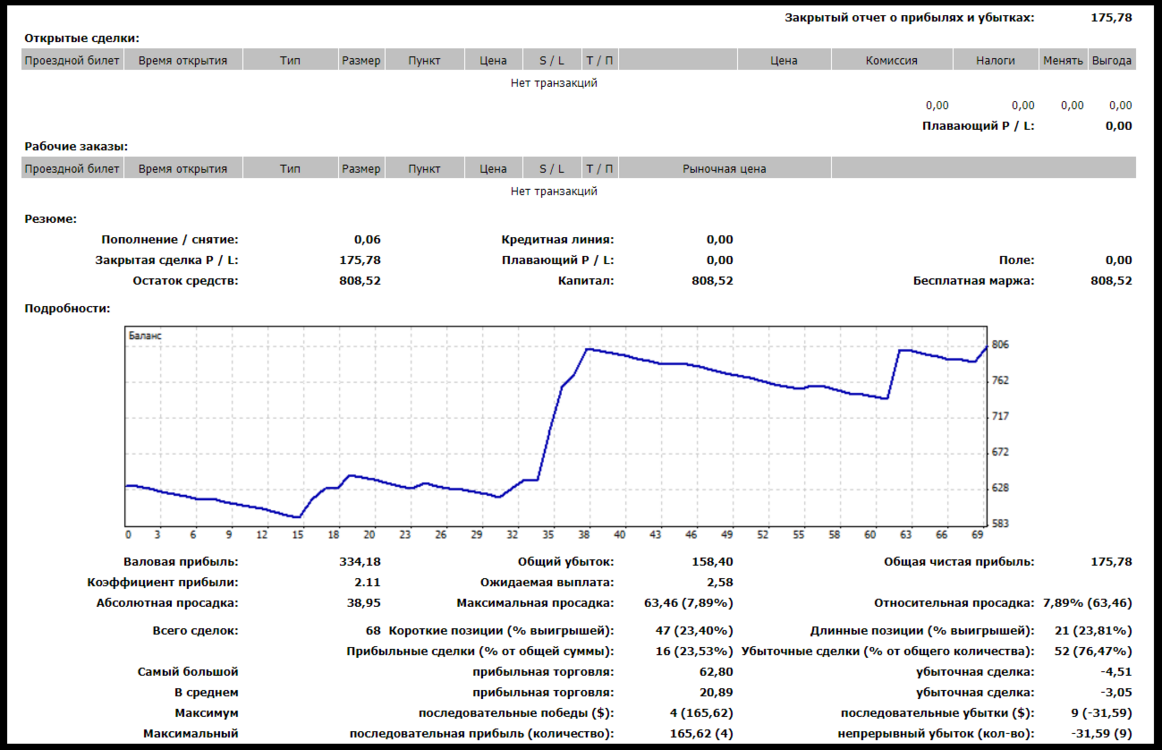Click long positions value 21 (23,81%)
1162x750 pixels.
pos(1093,631)
